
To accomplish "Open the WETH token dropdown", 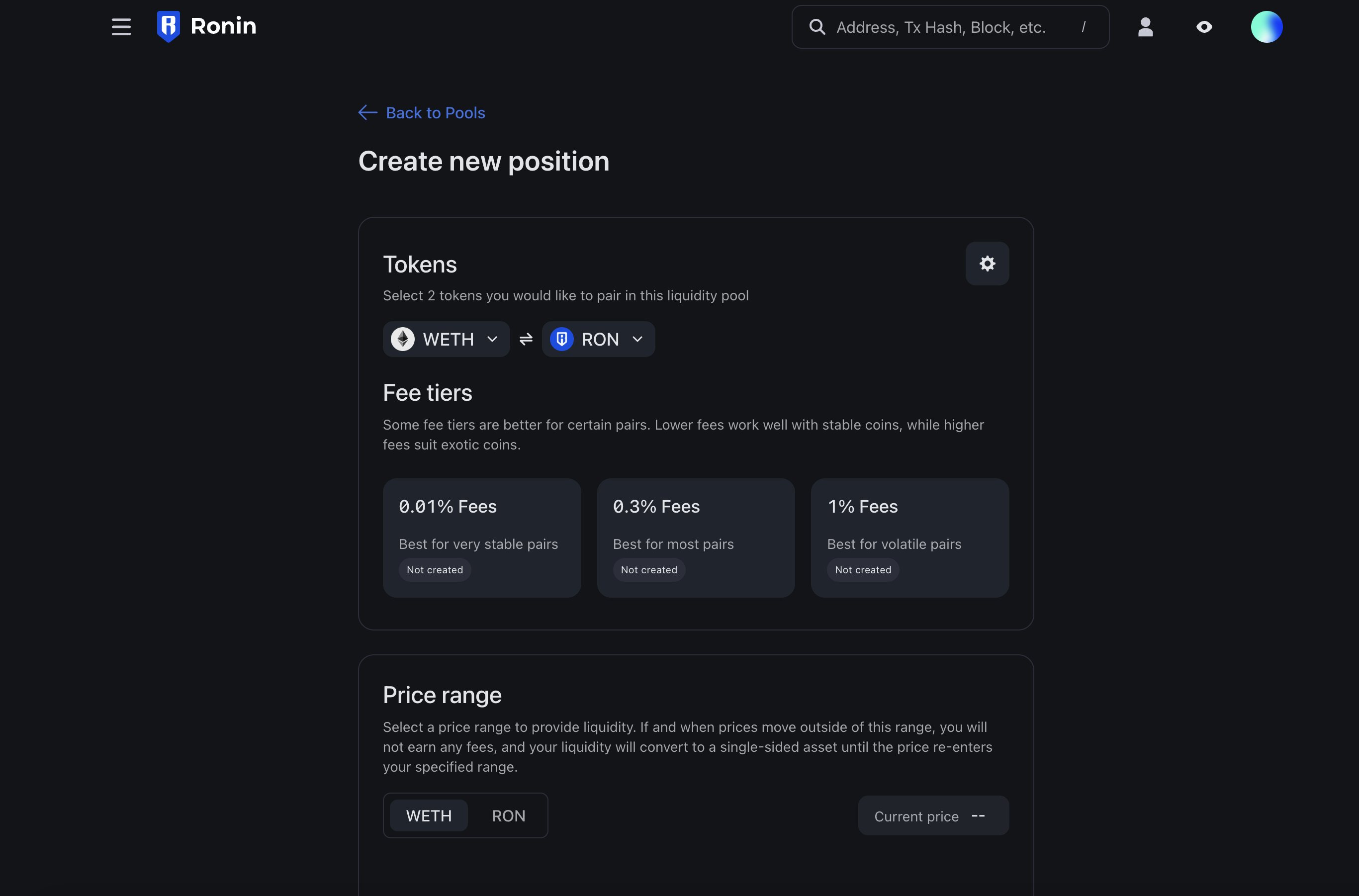I will pyautogui.click(x=447, y=340).
